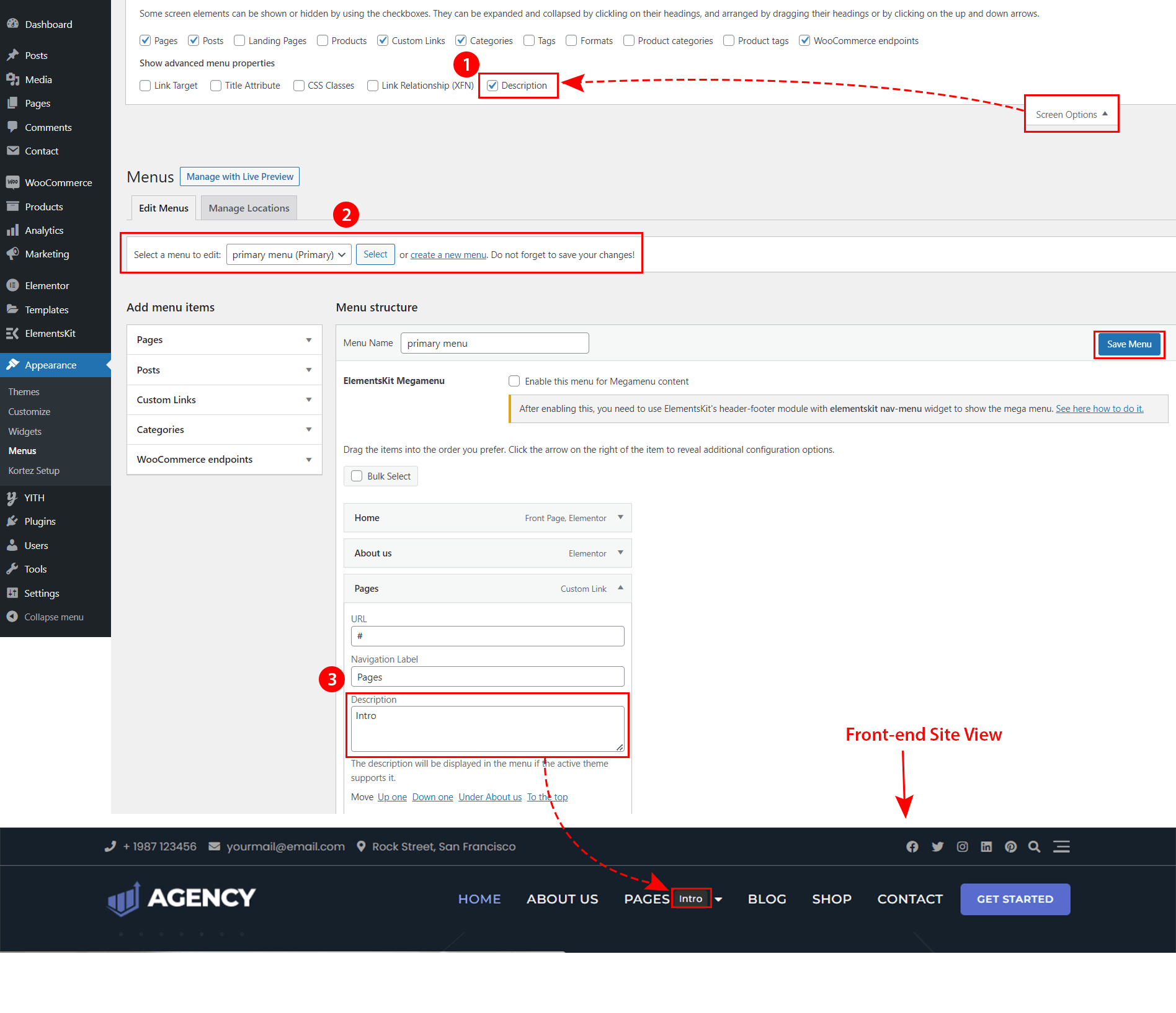The width and height of the screenshot is (1176, 1013).
Task: Click the Save Menu button
Action: pyautogui.click(x=1129, y=344)
